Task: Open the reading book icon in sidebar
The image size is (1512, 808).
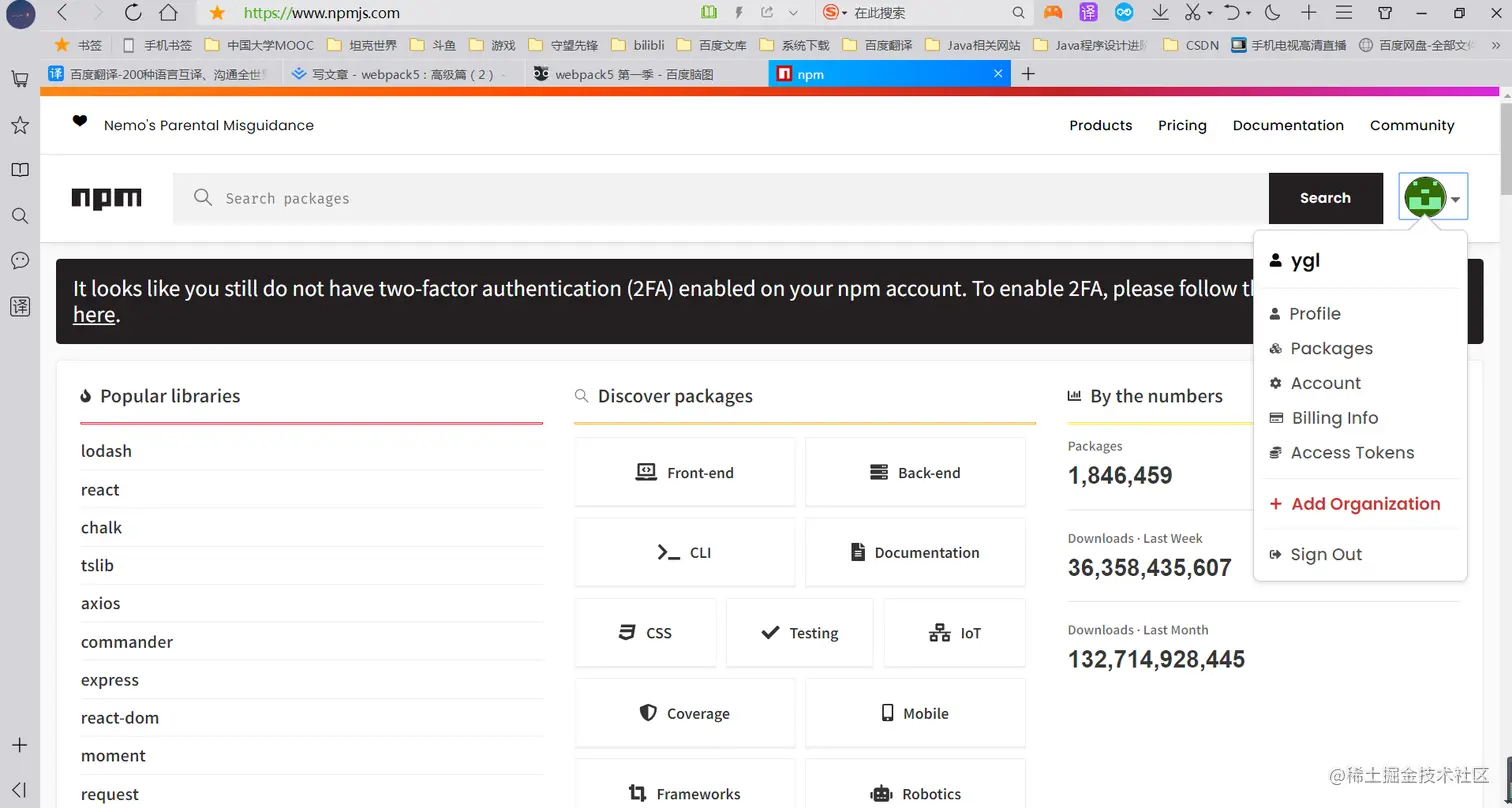Action: click(x=19, y=170)
